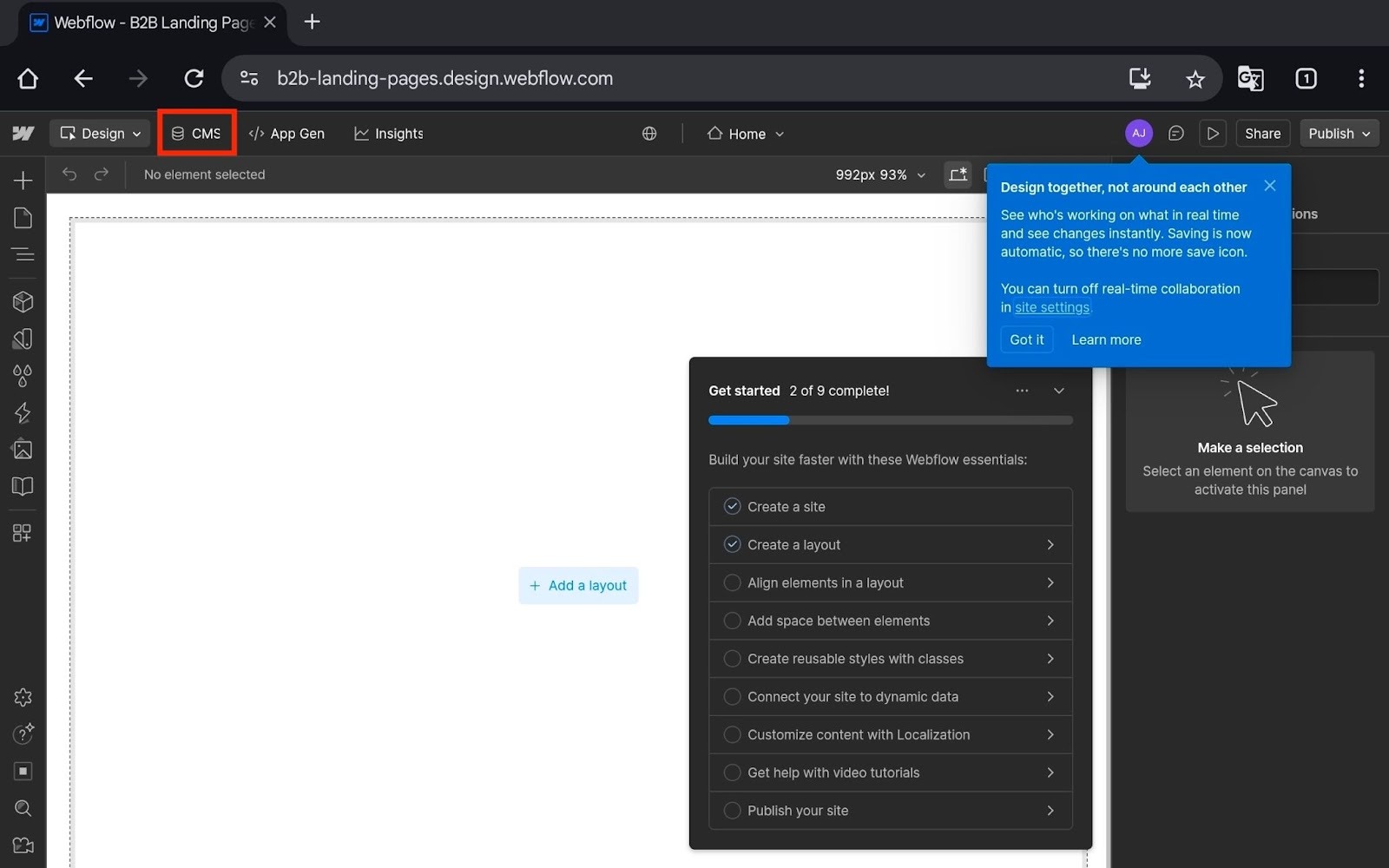Image resolution: width=1389 pixels, height=868 pixels.
Task: Bookmark page with star icon
Action: [x=1195, y=79]
